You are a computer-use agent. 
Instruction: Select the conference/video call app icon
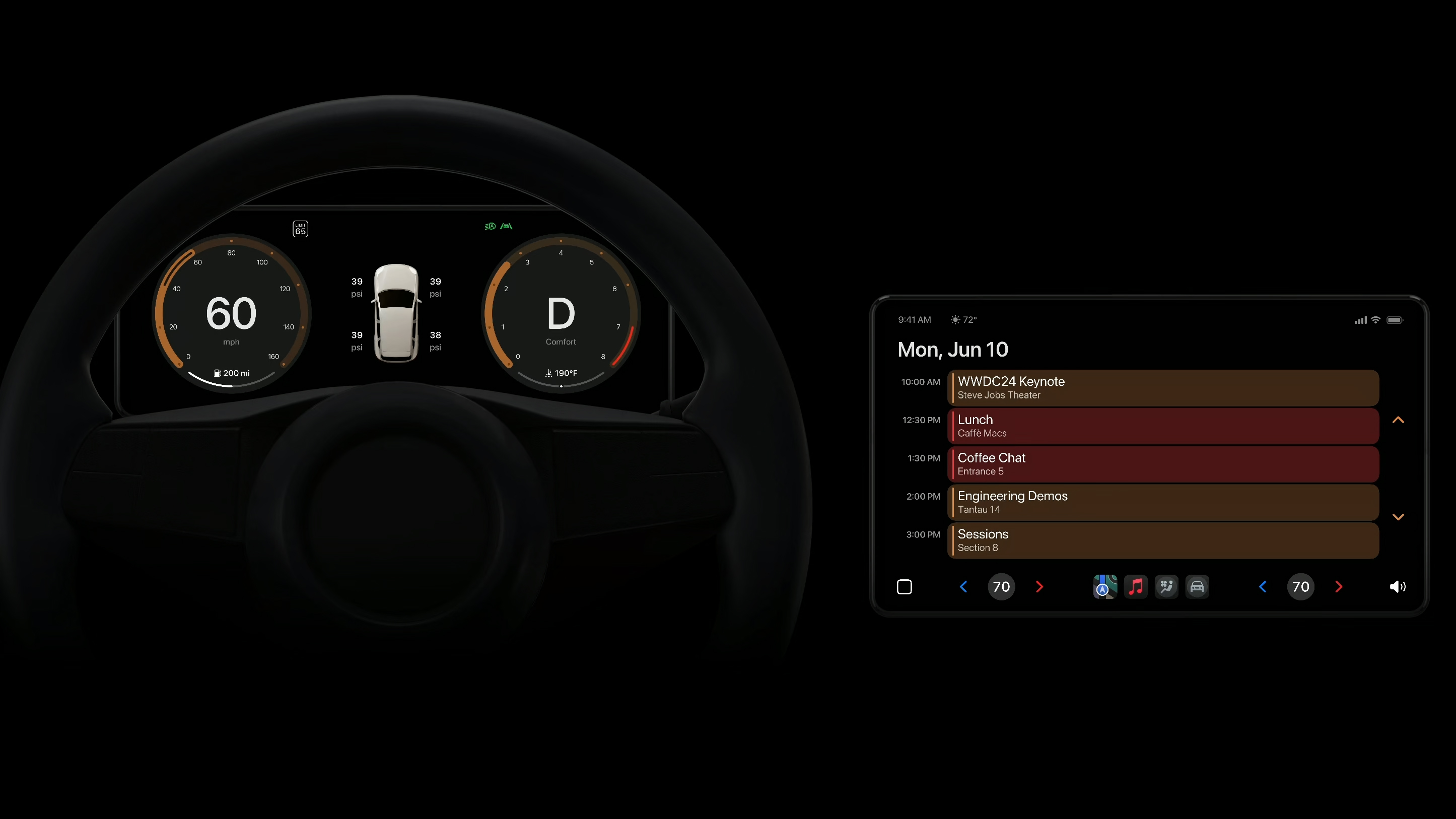[1166, 587]
